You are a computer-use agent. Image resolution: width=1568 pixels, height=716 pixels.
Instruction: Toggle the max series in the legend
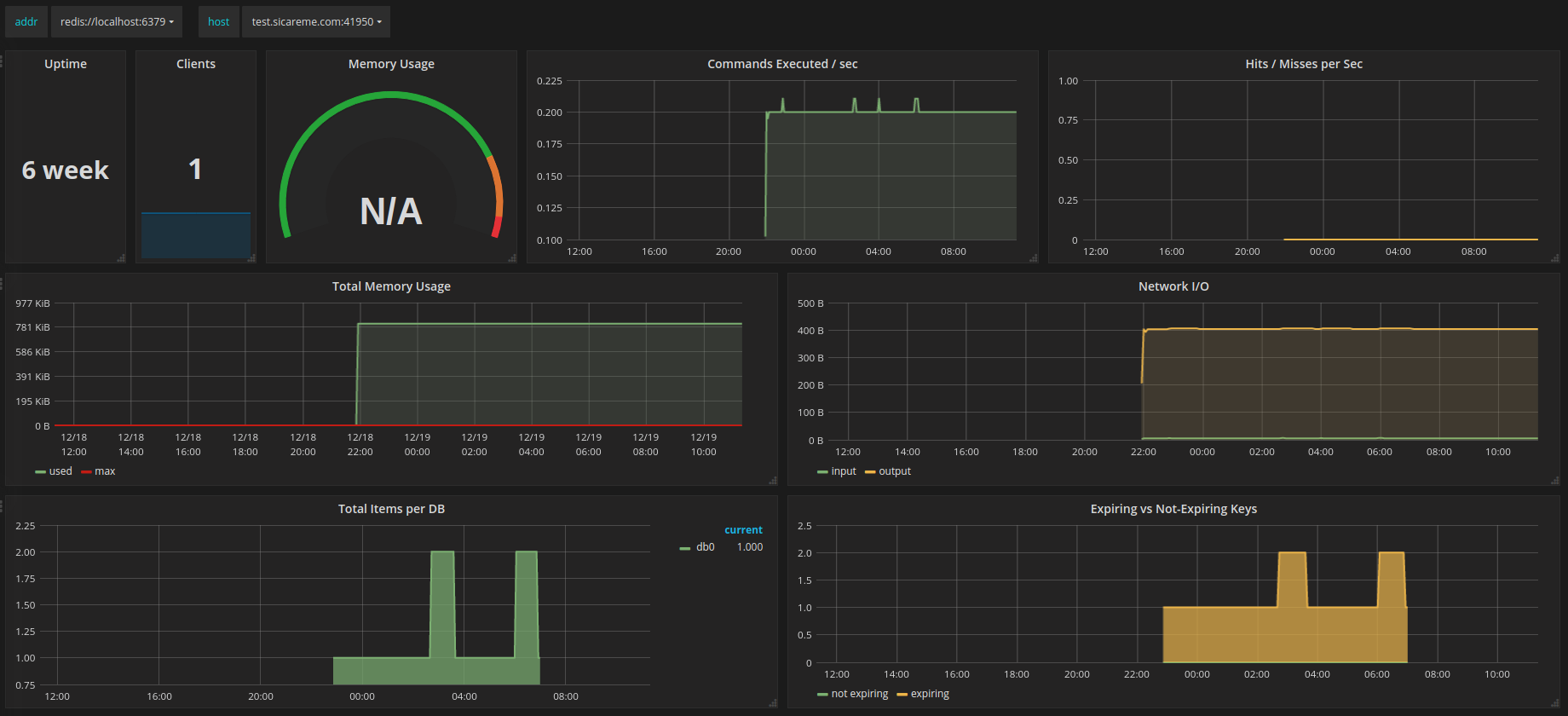105,471
